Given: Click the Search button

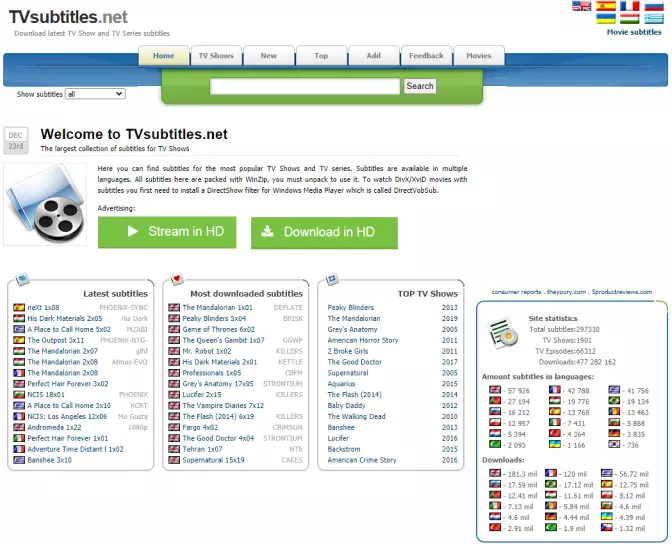Looking at the screenshot, I should [x=420, y=86].
